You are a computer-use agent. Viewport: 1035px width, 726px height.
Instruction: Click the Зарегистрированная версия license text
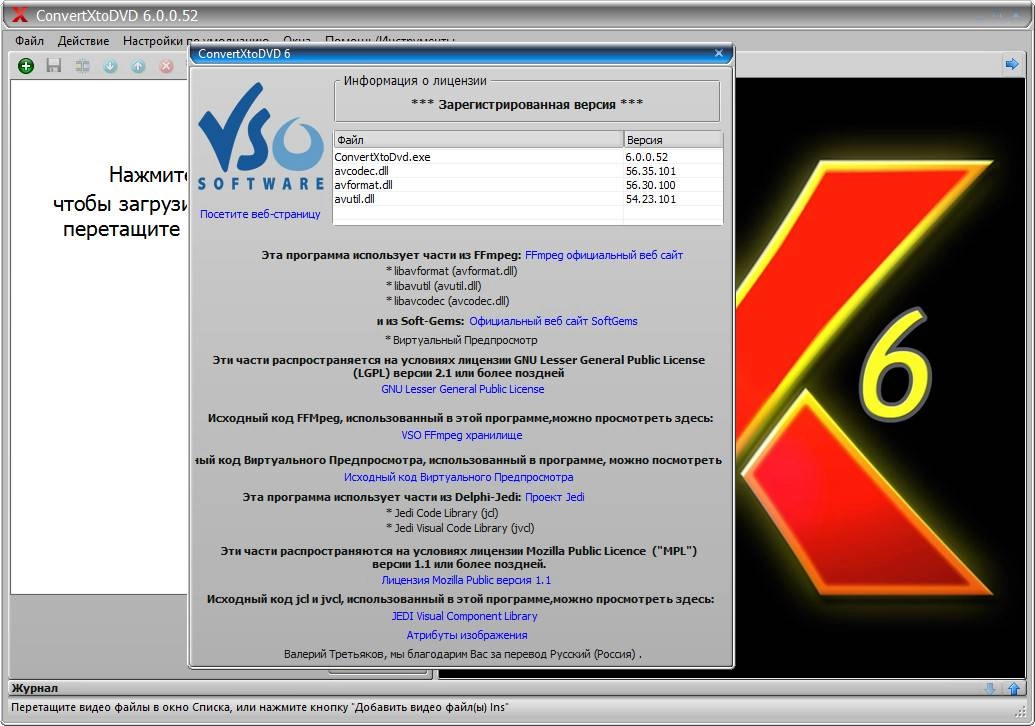tap(527, 104)
